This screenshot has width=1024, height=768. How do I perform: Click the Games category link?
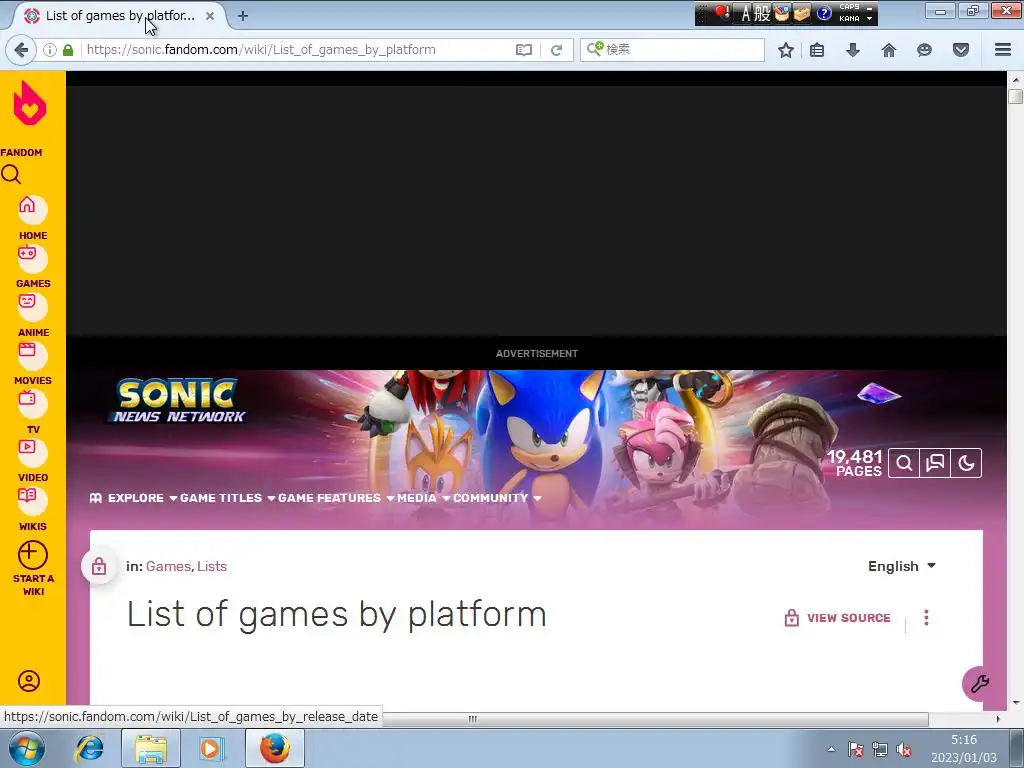point(168,566)
